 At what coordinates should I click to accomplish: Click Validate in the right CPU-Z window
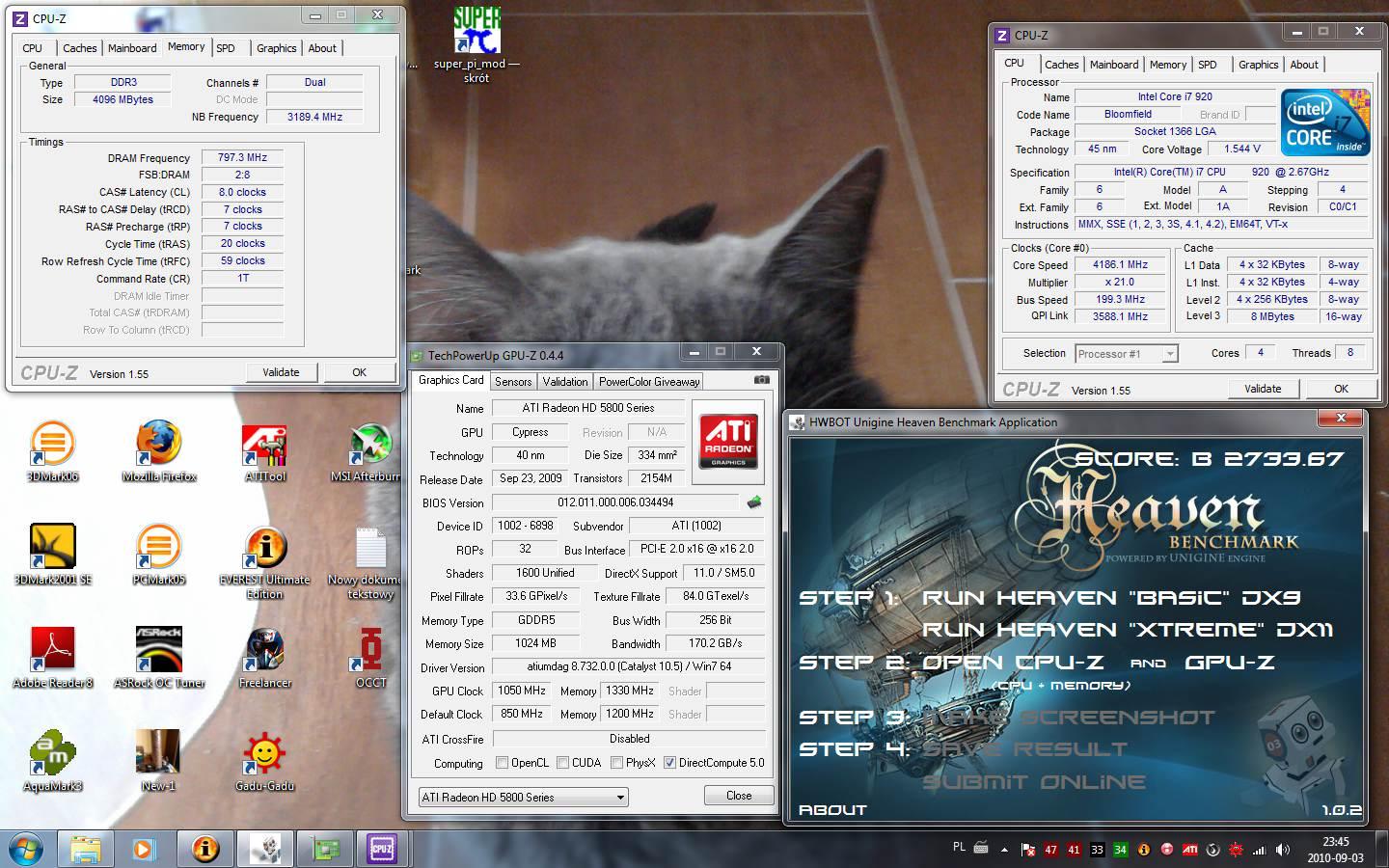1263,389
